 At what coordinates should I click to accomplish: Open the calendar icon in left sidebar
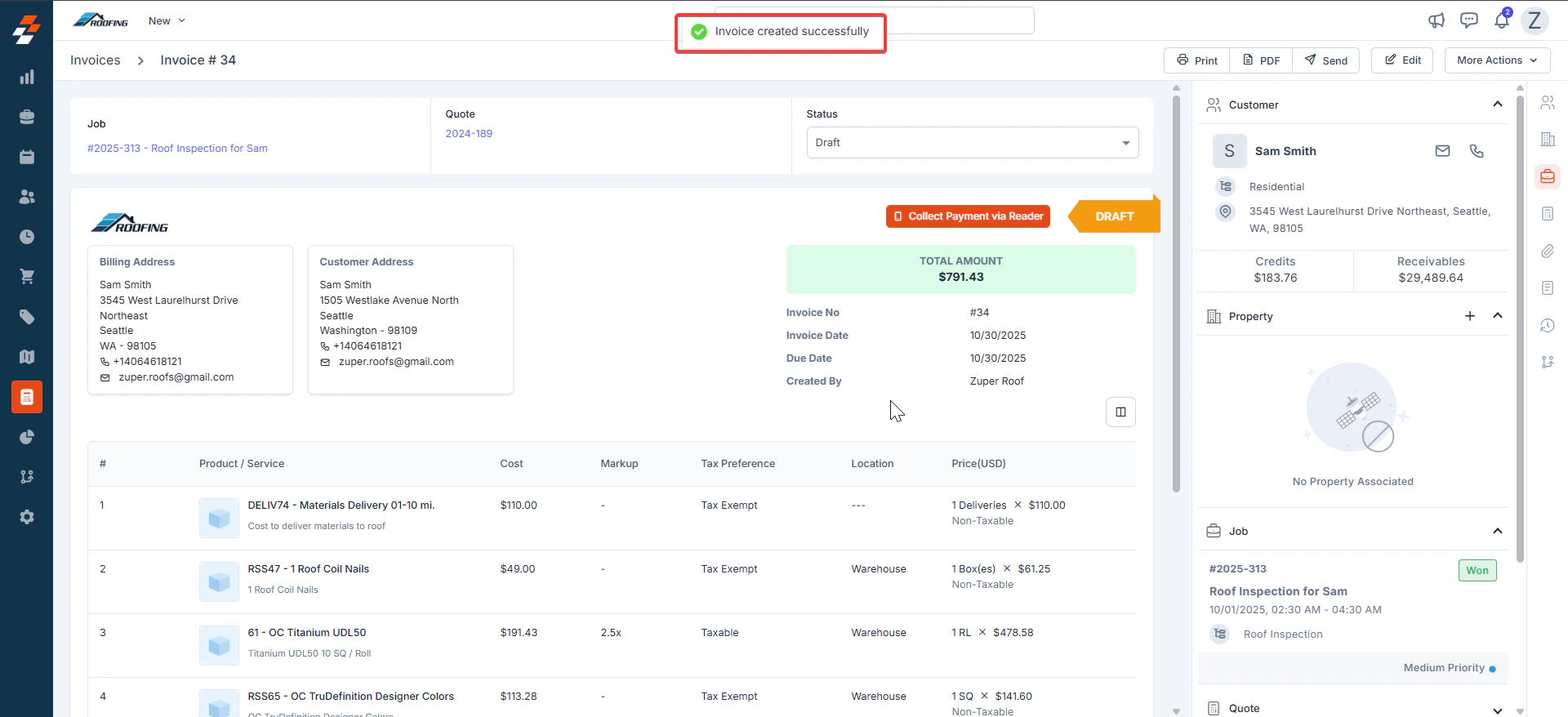point(27,157)
